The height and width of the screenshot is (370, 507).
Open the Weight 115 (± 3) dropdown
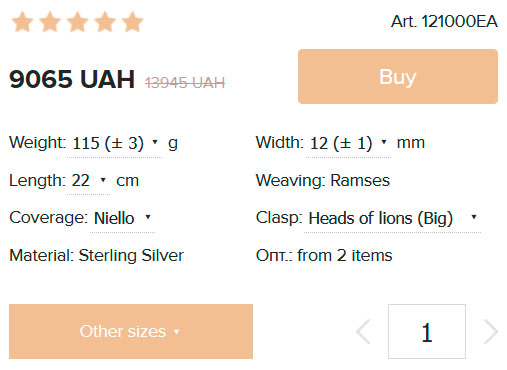114,144
